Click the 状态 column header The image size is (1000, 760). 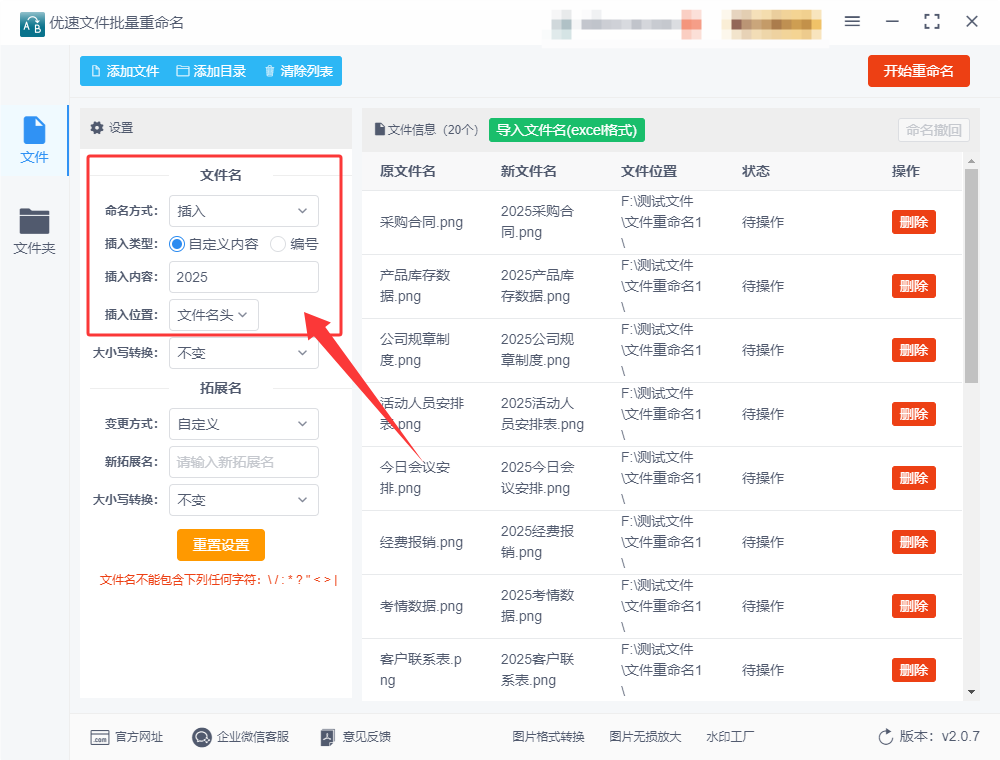(756, 172)
